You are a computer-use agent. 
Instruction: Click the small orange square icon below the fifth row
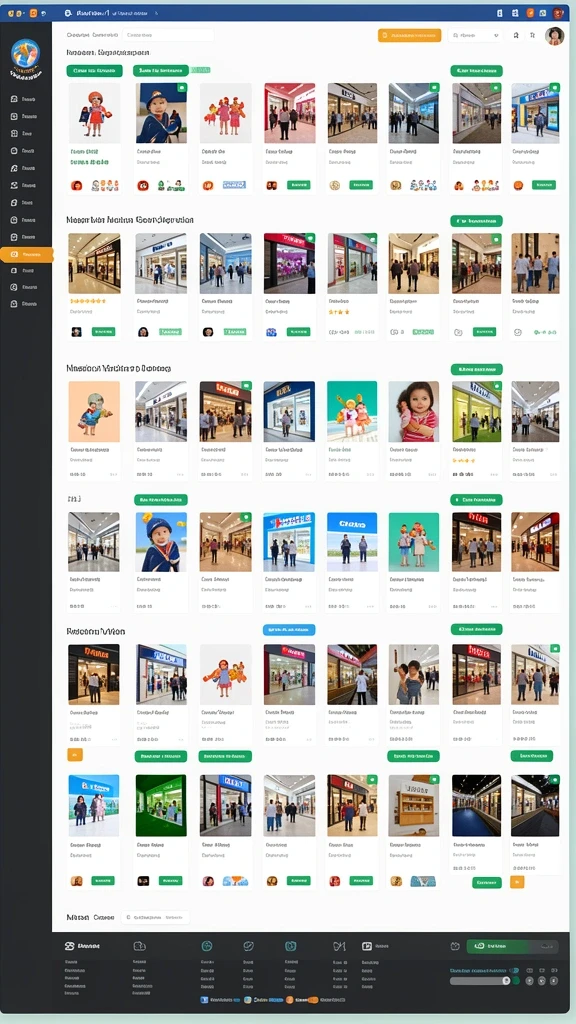pyautogui.click(x=75, y=755)
